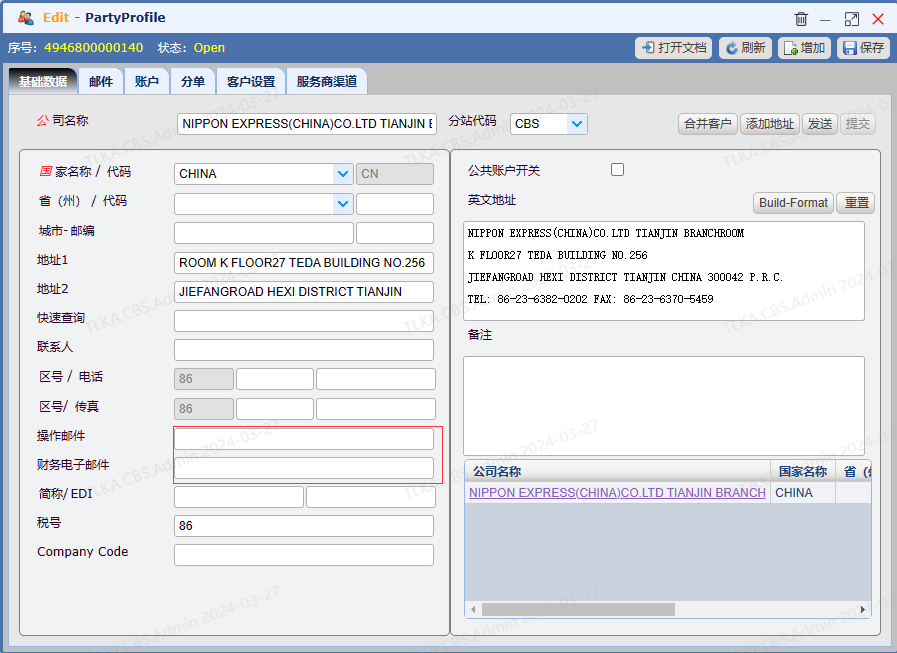Click the 保存 save button
This screenshot has width=897, height=653.
tap(863, 48)
